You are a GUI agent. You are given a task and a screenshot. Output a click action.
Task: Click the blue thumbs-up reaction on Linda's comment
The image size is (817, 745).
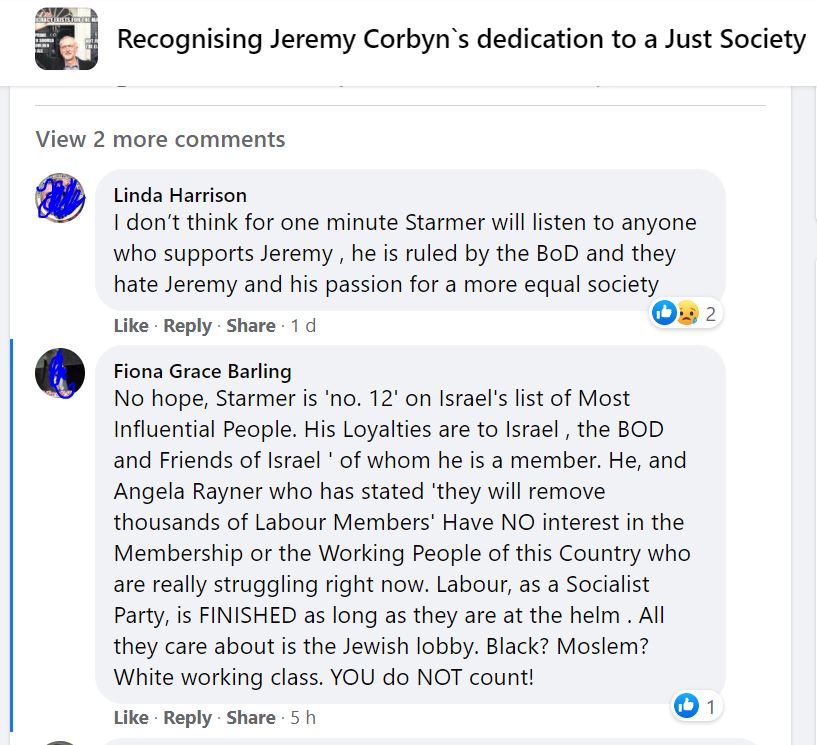coord(663,314)
